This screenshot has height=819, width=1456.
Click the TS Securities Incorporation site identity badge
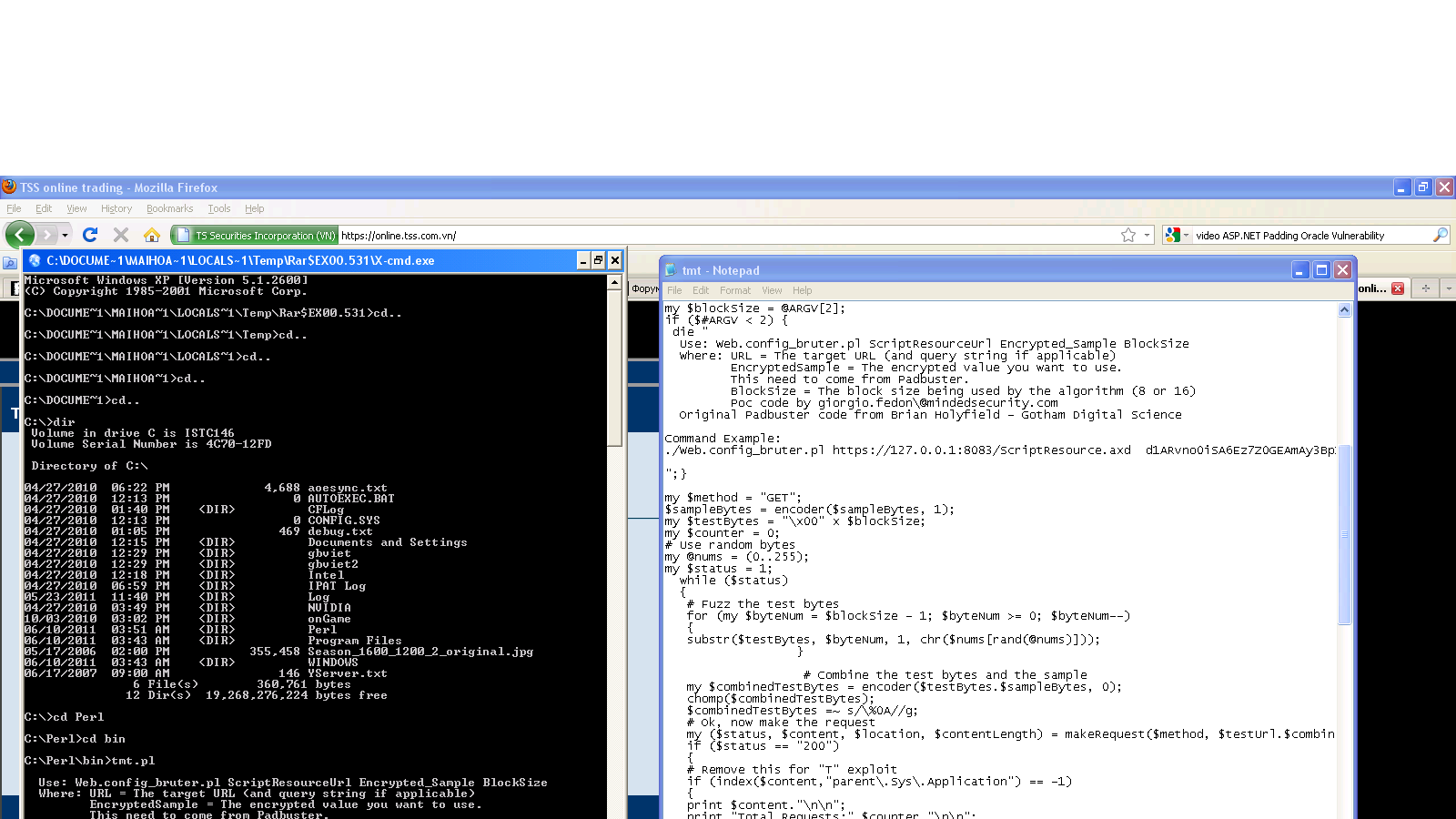pos(257,235)
